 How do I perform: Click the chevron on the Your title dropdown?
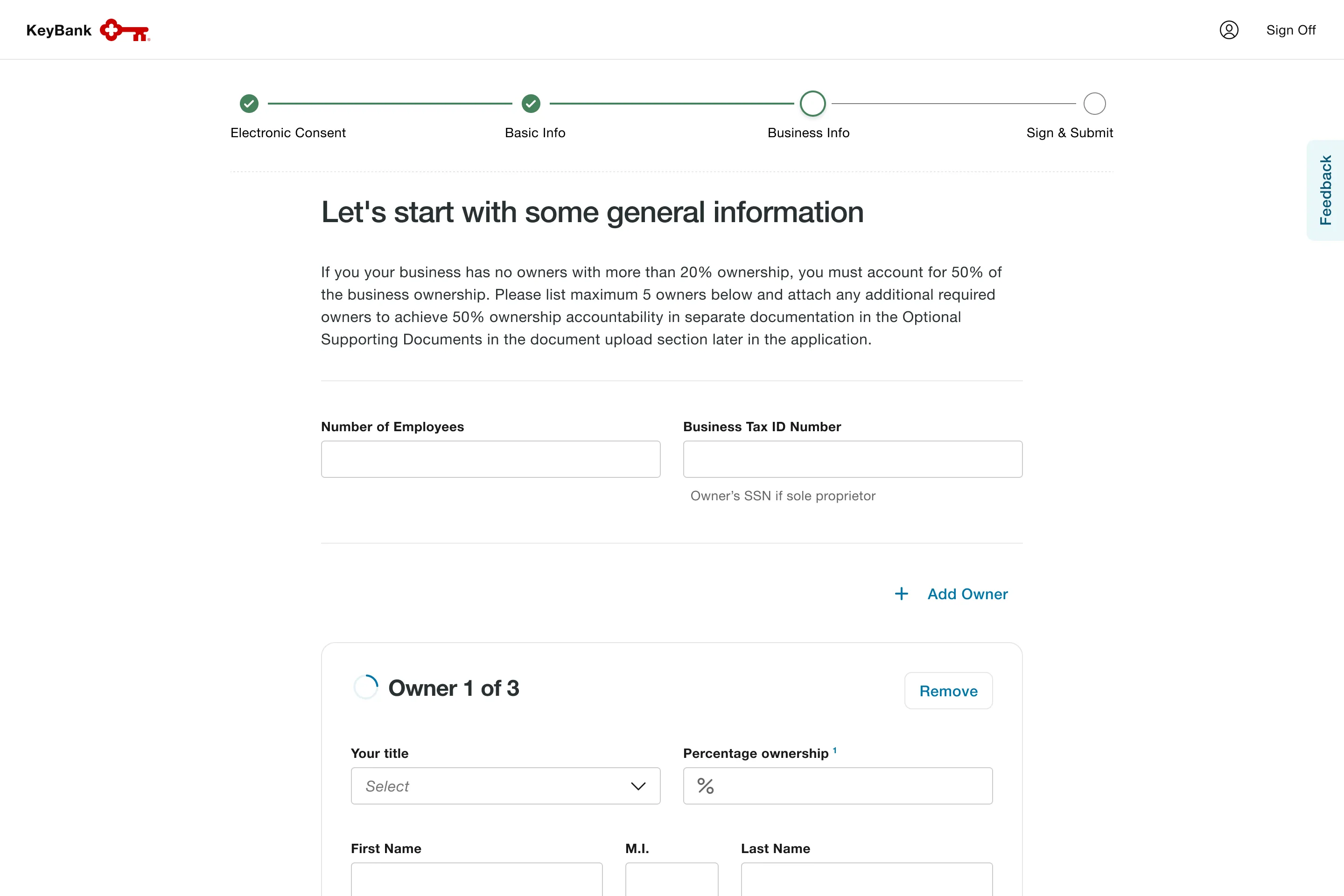tap(638, 786)
